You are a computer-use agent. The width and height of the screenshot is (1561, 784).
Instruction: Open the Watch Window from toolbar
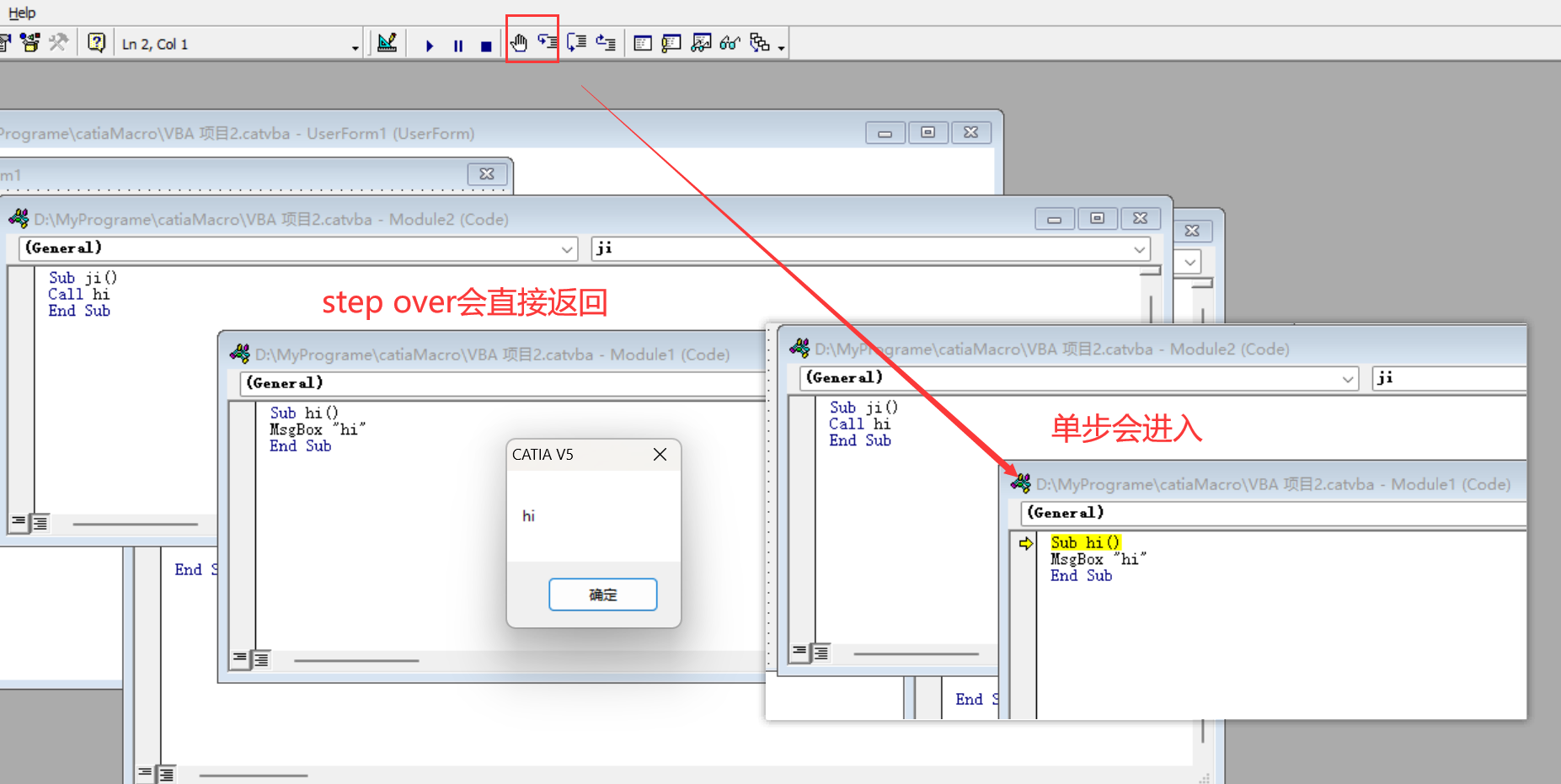tap(701, 43)
